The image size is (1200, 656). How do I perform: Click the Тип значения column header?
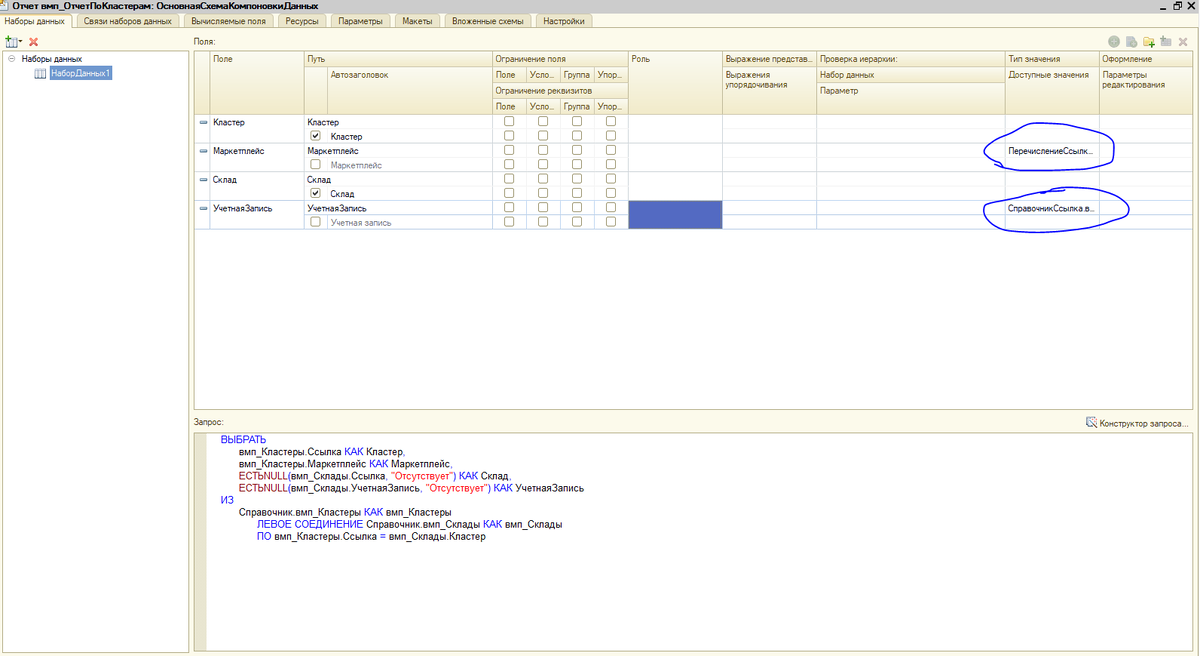(x=1052, y=59)
